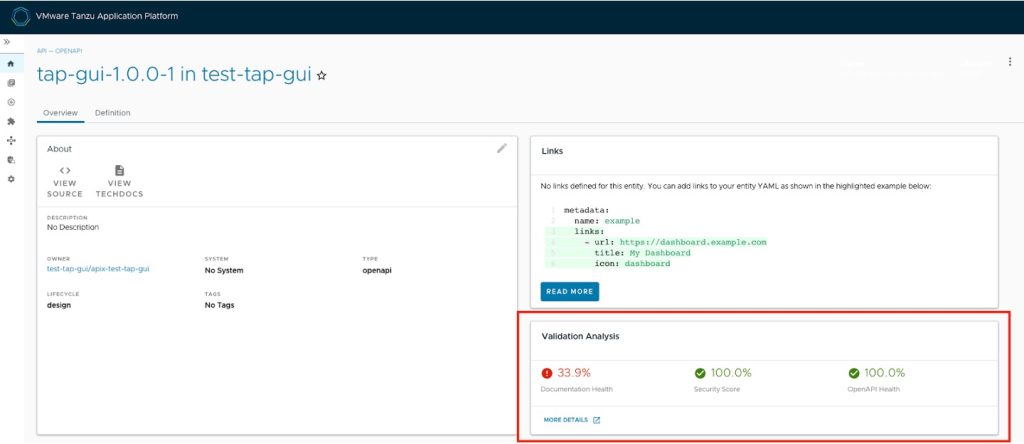Image resolution: width=1024 pixels, height=444 pixels.
Task: Switch to the Overview tab
Action: (60, 113)
